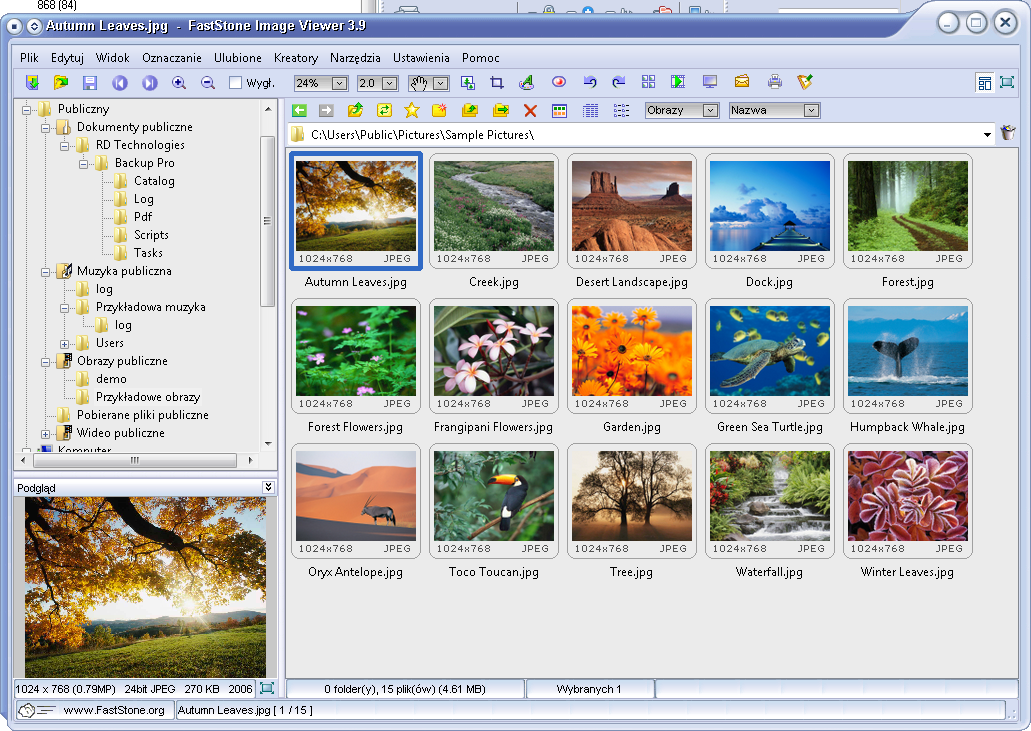Screen dimensions: 1031x731
Task: Click the monitor screen icon
Action: click(x=709, y=82)
